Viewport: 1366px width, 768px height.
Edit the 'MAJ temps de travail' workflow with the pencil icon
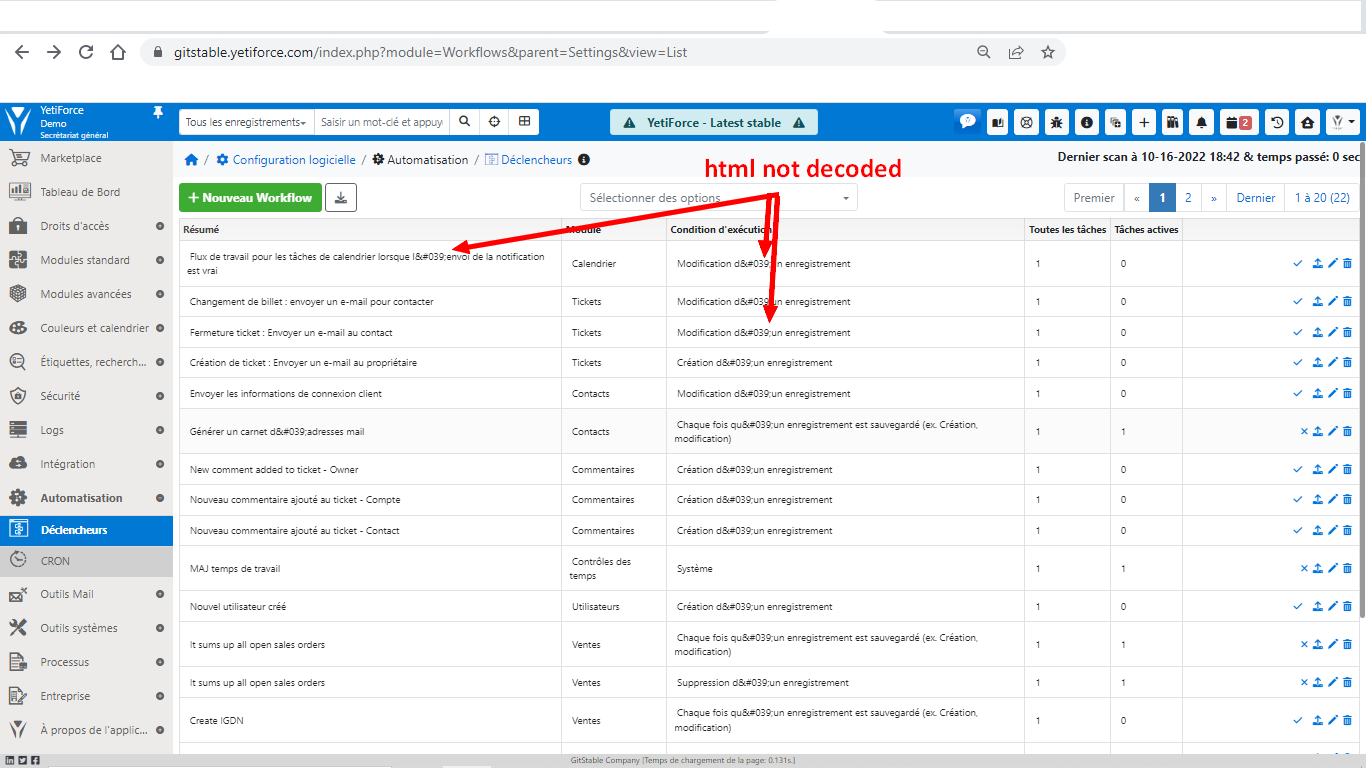pyautogui.click(x=1331, y=567)
